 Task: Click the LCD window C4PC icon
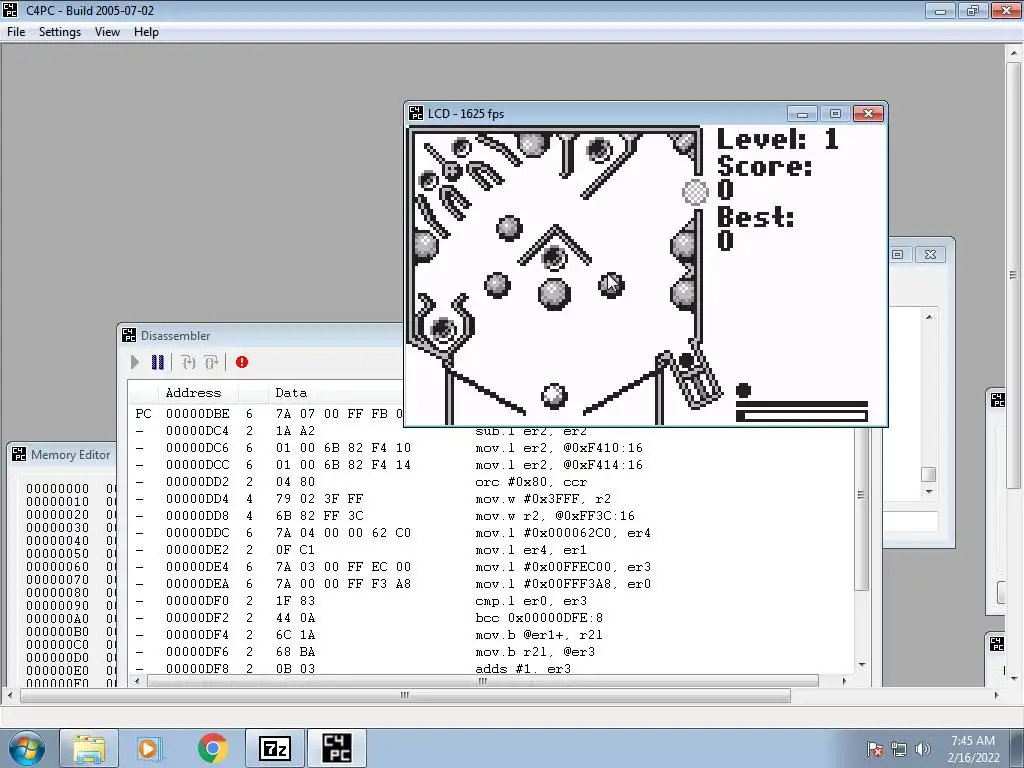[416, 113]
